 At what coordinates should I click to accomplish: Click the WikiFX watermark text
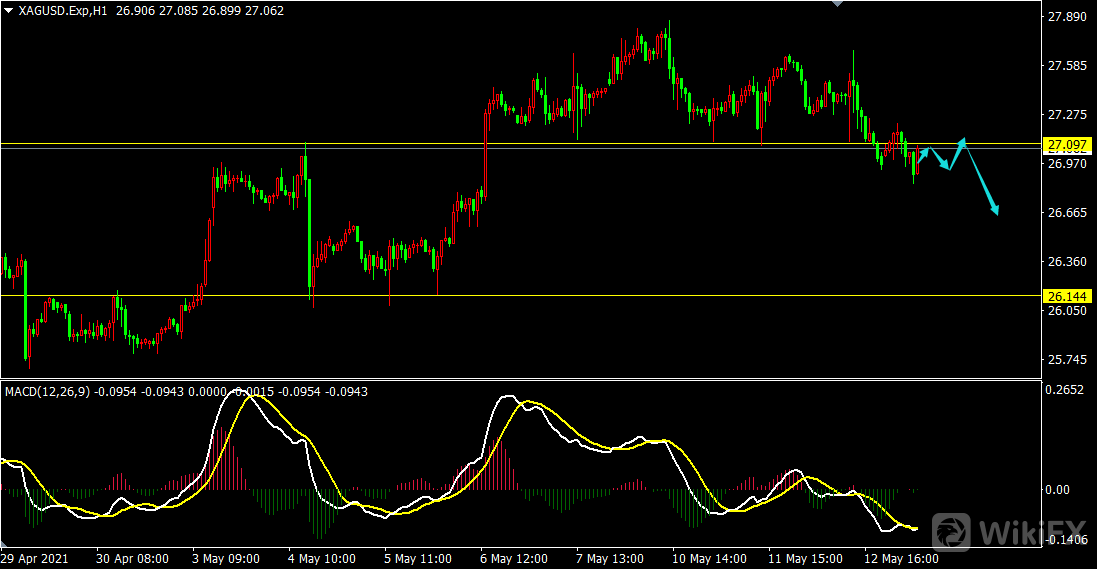[1032, 533]
